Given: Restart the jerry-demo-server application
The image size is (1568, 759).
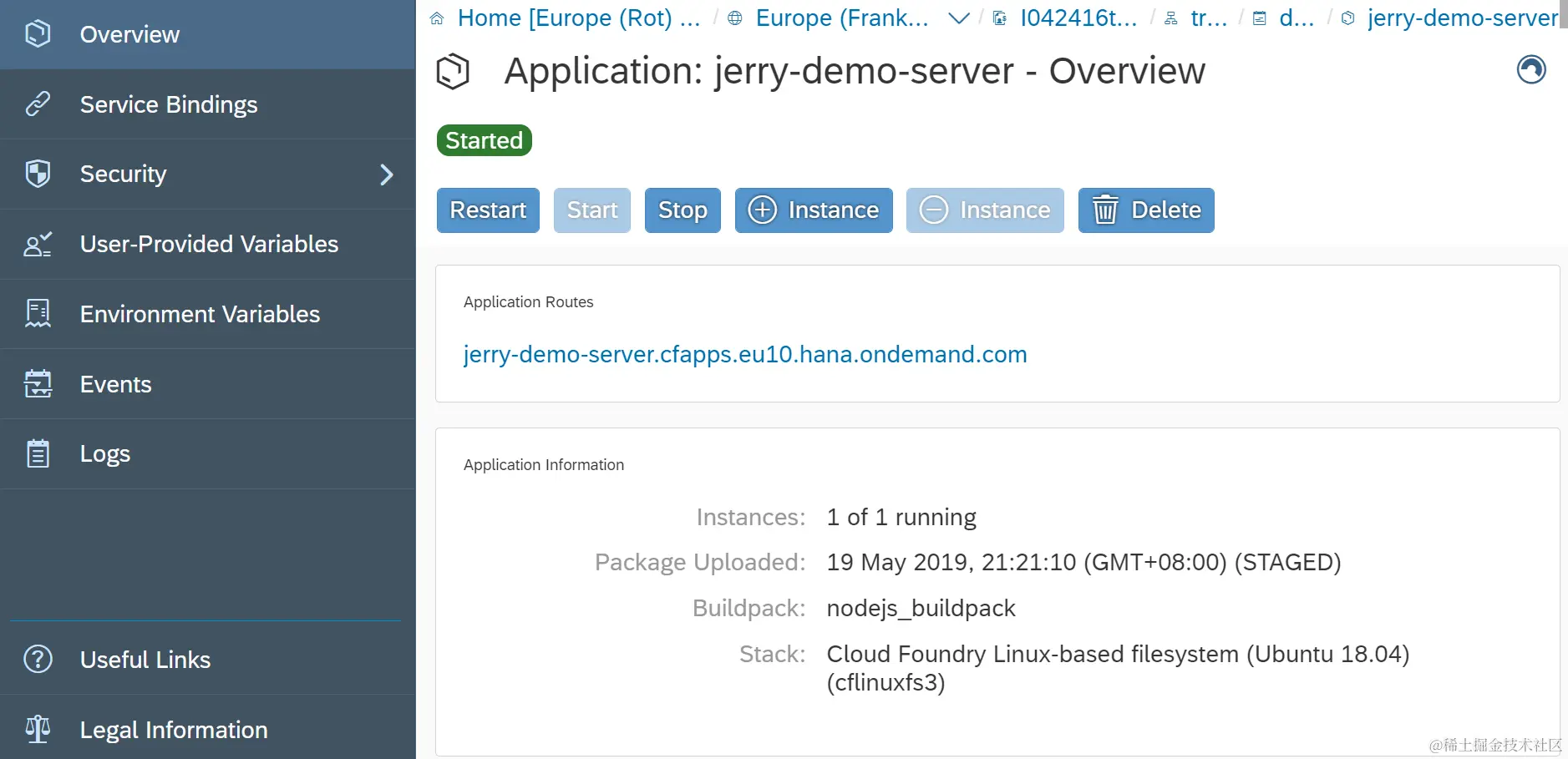Looking at the screenshot, I should pos(487,210).
